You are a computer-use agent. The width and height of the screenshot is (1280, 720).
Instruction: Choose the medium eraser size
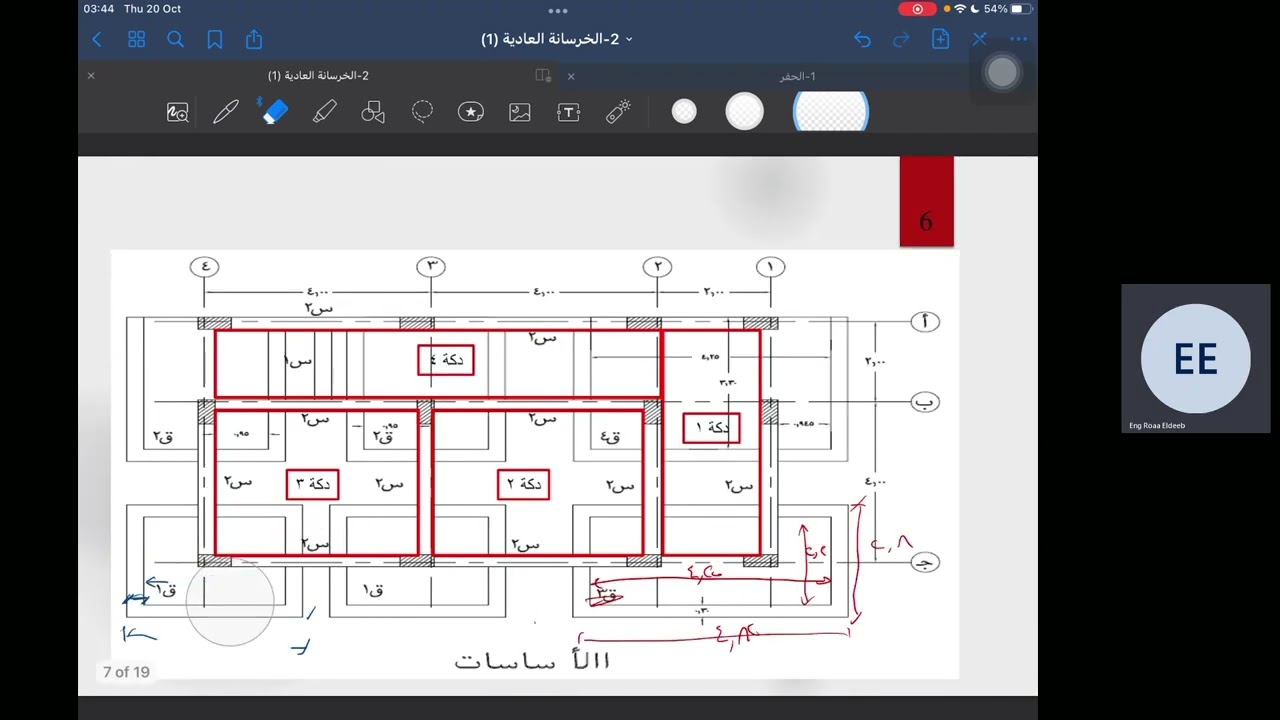(x=744, y=112)
